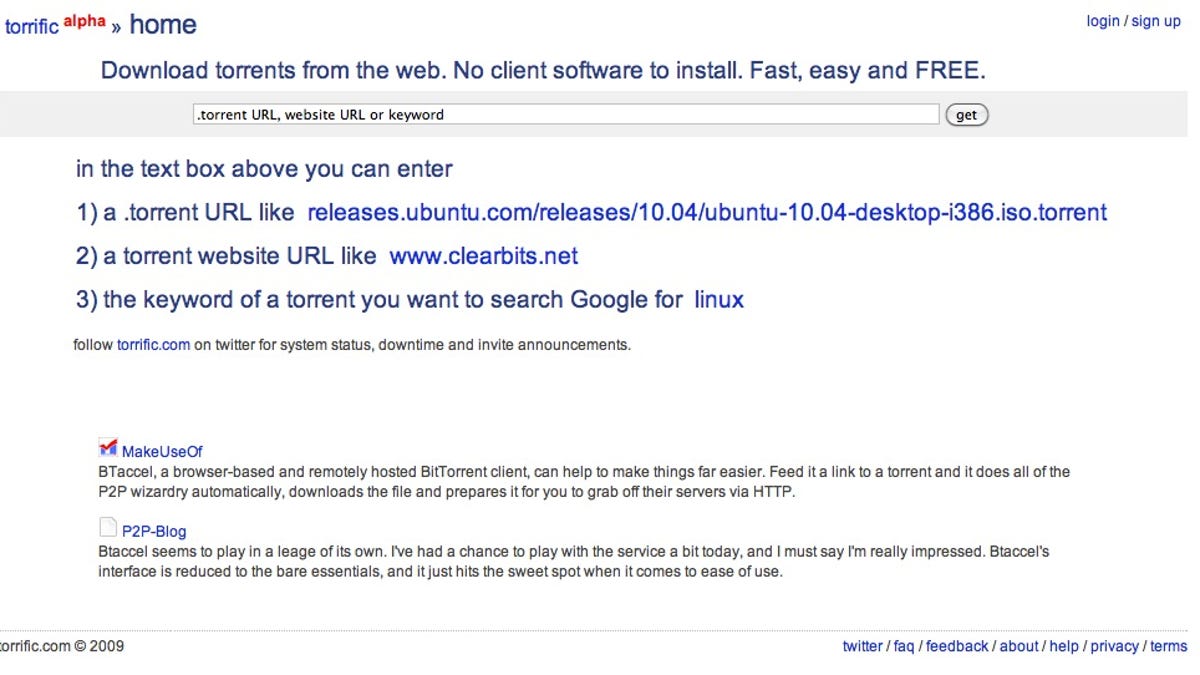Open the about footer link
This screenshot has height=675, width=1200.
(1019, 646)
